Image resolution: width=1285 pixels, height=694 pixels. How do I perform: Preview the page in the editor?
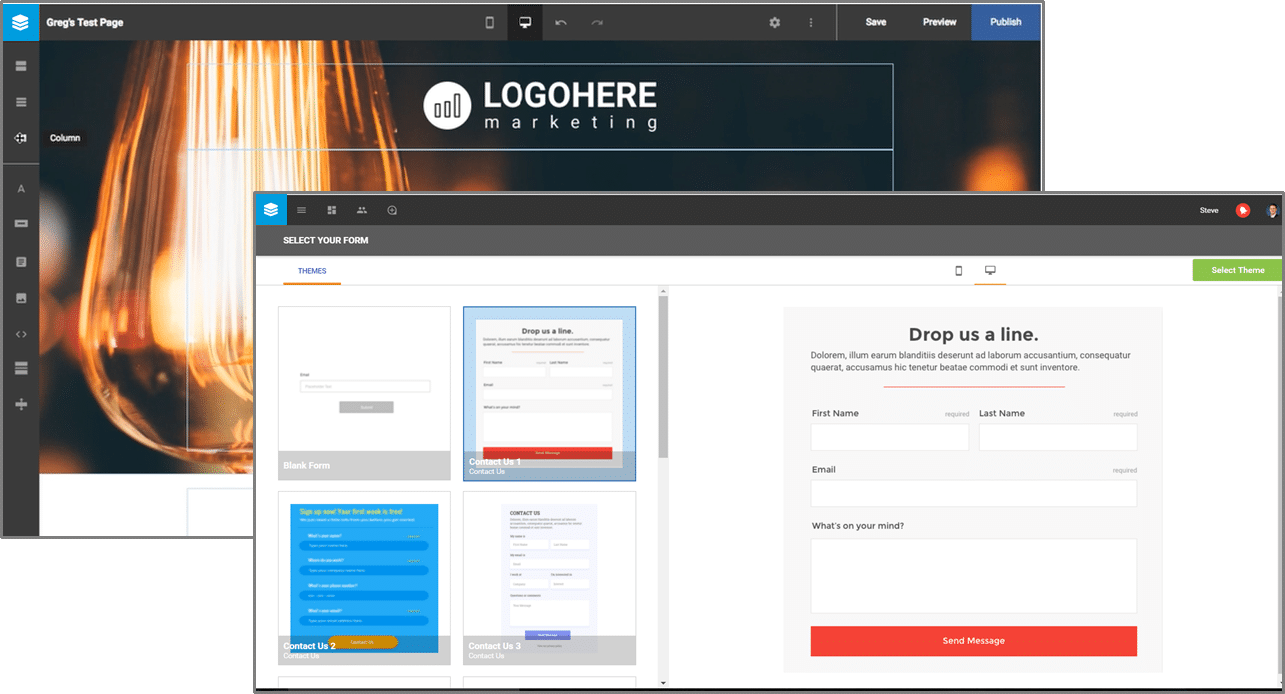[939, 22]
